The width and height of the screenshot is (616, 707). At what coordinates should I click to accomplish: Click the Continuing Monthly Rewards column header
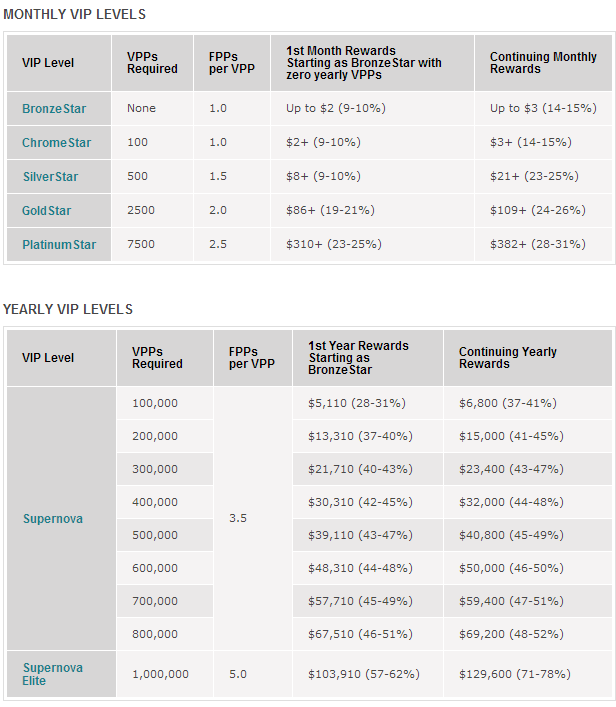coord(543,63)
